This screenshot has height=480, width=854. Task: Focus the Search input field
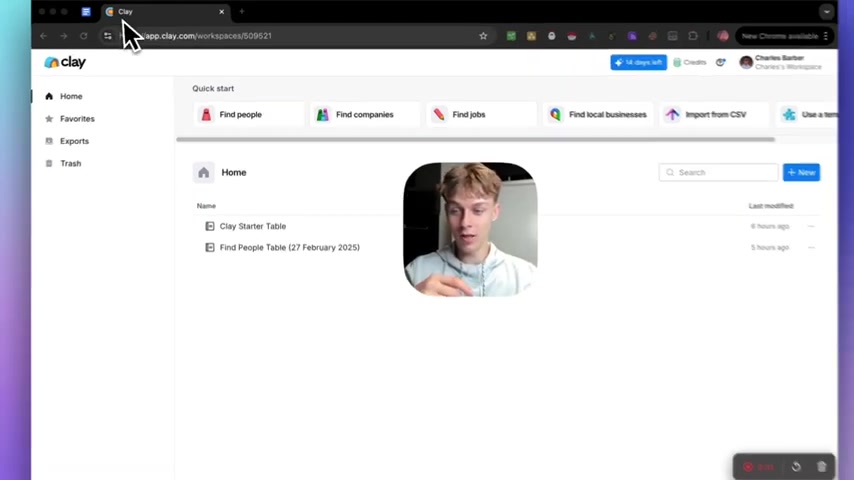click(718, 173)
